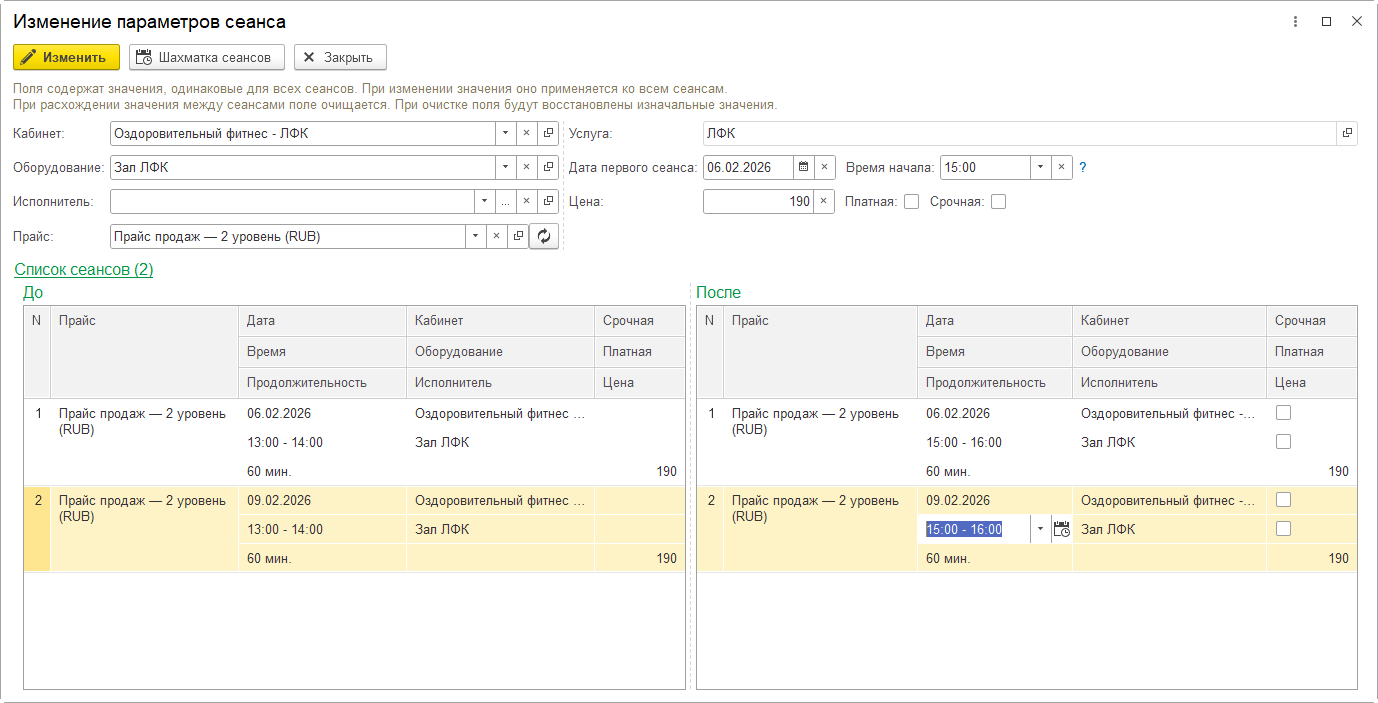
Task: Open the calendar picker for Дата первого сеанса
Action: [x=802, y=168]
